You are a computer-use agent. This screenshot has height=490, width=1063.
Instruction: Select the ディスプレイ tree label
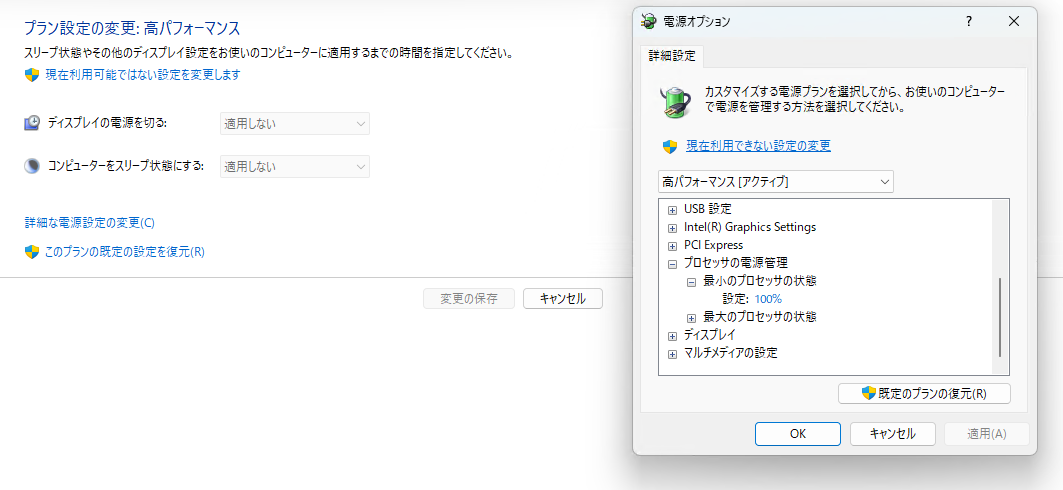pos(710,335)
